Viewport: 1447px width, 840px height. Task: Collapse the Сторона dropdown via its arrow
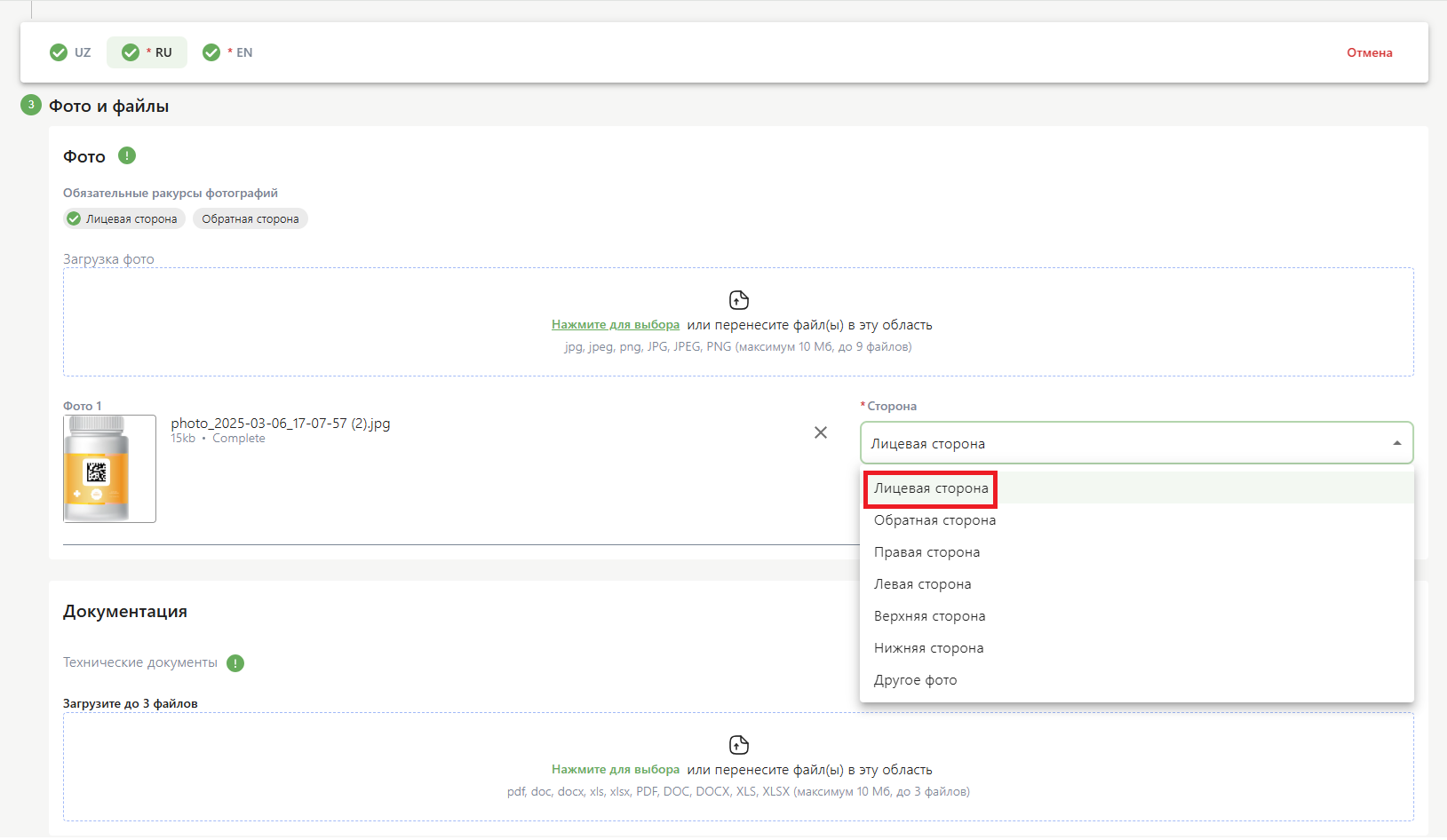(1397, 443)
